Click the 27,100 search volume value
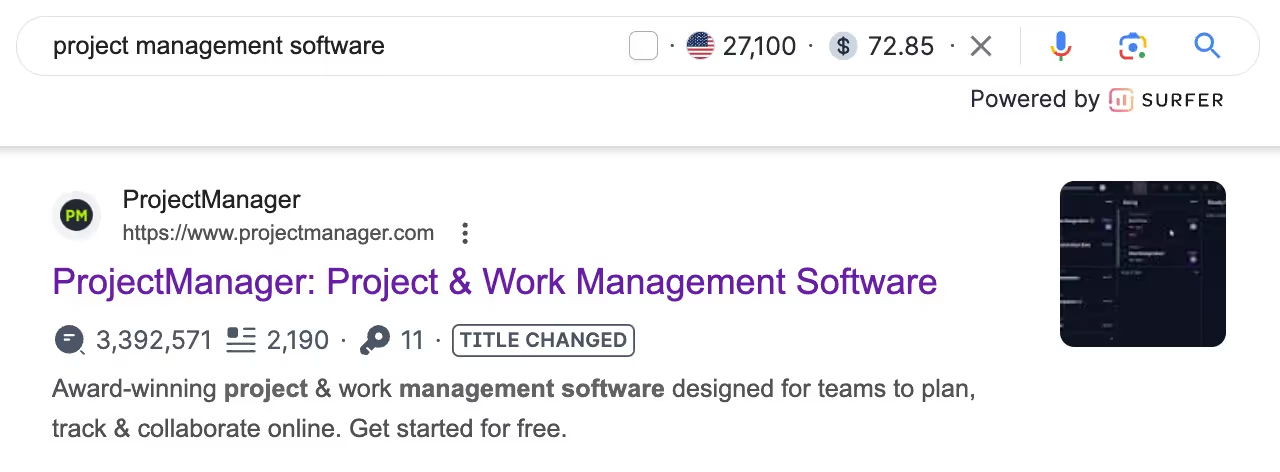Image resolution: width=1280 pixels, height=472 pixels. click(759, 46)
